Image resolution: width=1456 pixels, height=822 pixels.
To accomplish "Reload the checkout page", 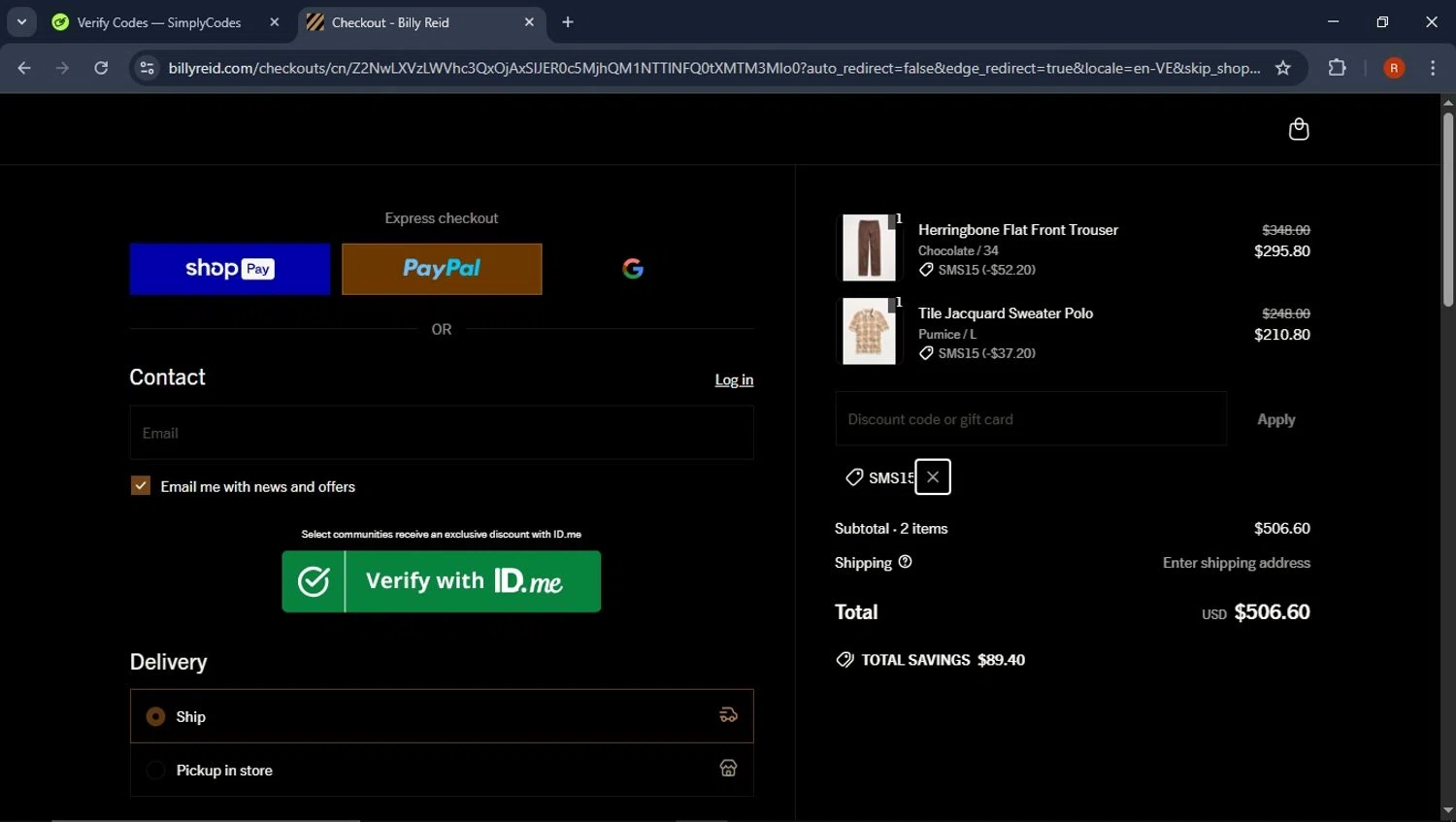I will pyautogui.click(x=101, y=68).
